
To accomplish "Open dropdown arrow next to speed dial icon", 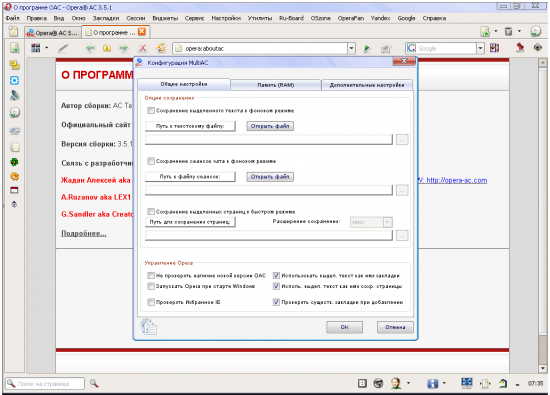I will [x=46, y=48].
